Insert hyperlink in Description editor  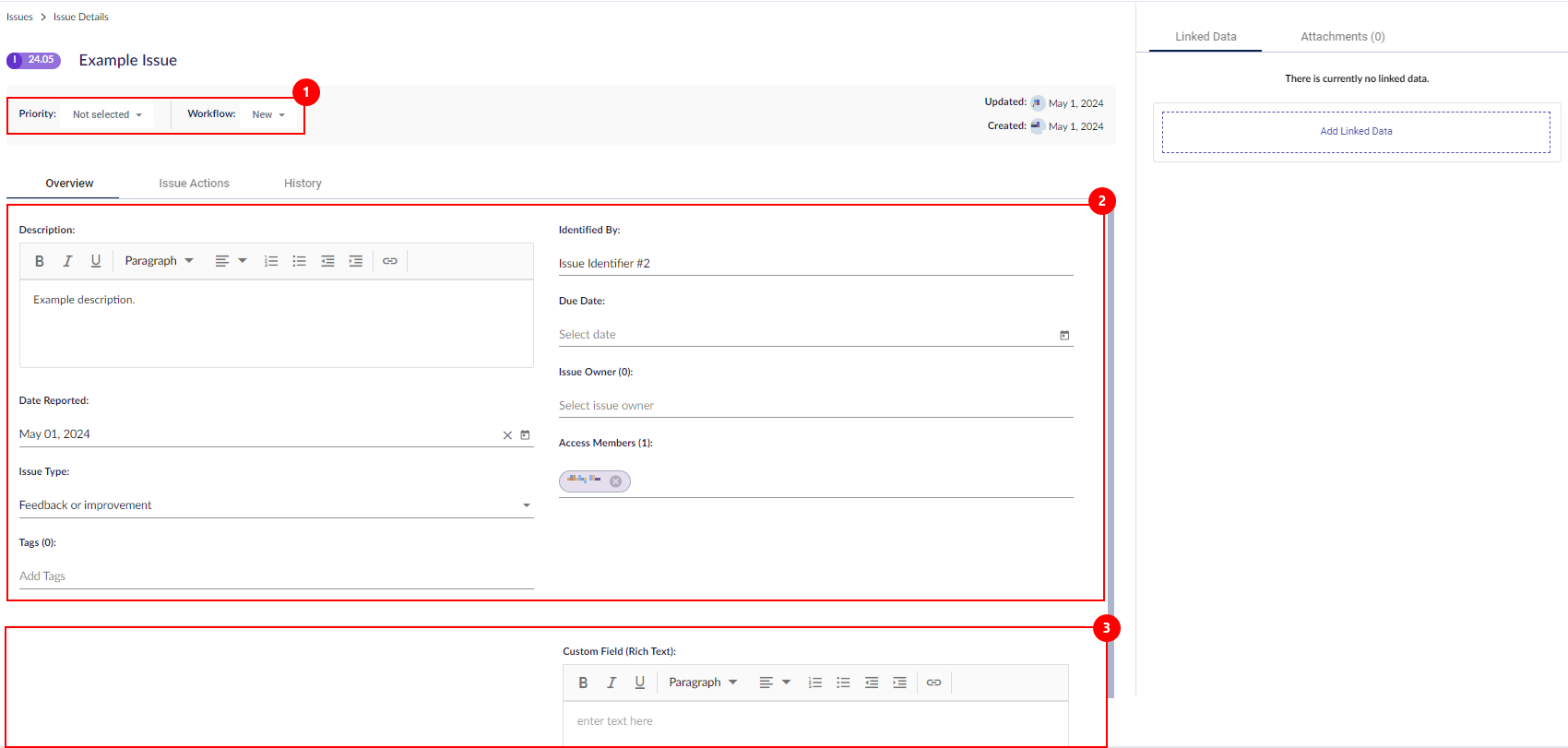pos(390,261)
